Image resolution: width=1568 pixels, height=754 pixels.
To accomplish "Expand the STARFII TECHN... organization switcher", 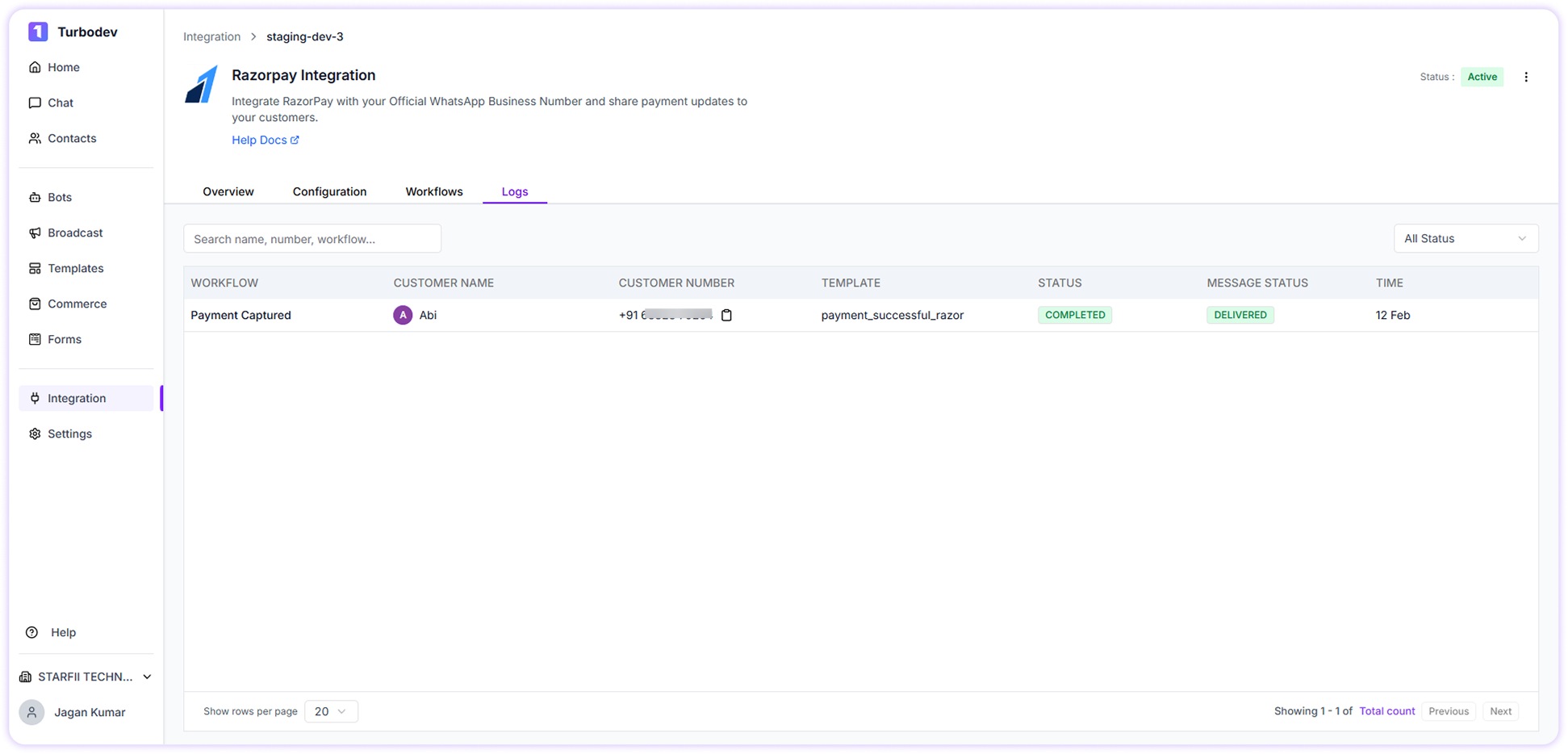I will (85, 677).
